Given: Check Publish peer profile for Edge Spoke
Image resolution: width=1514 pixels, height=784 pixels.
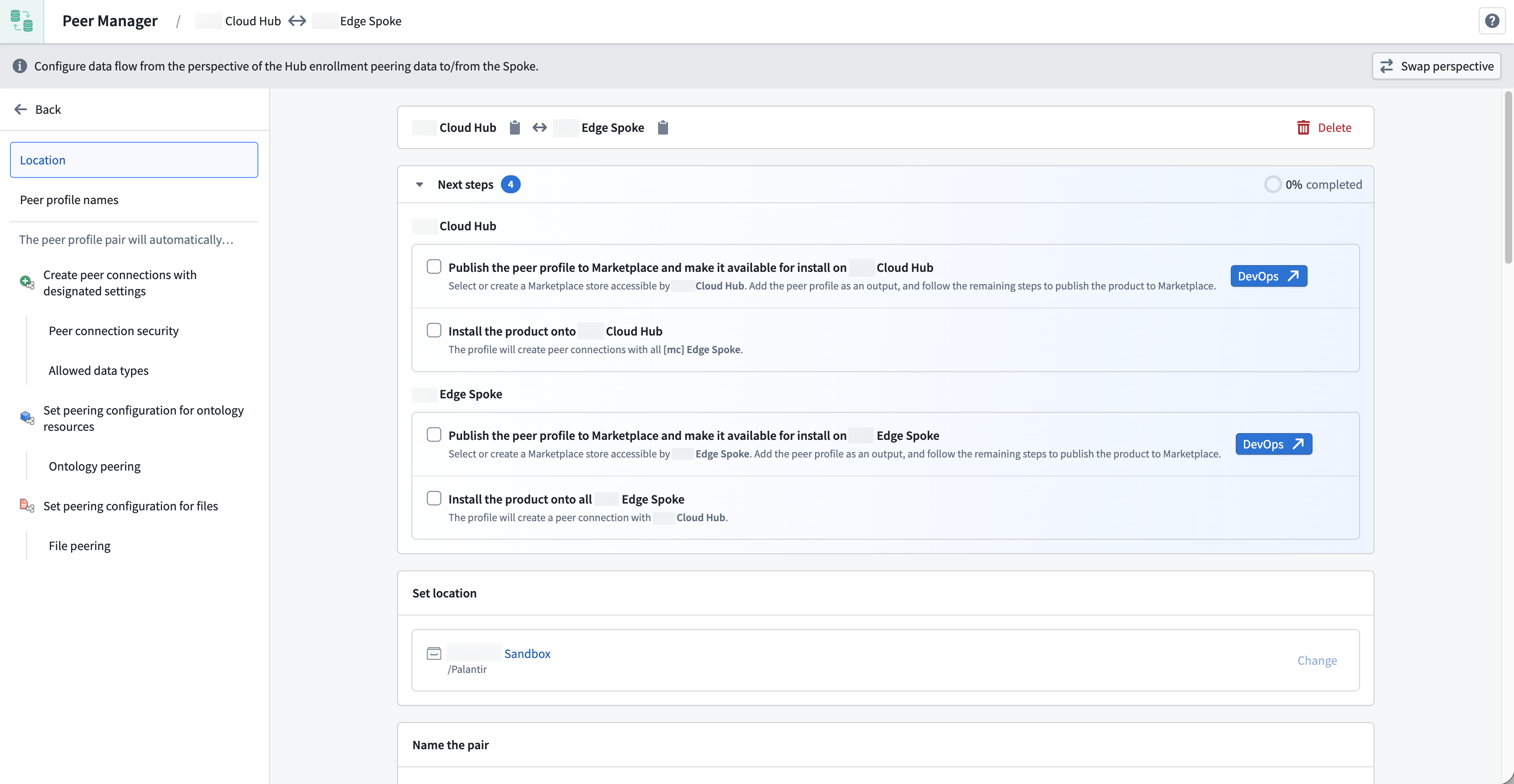Looking at the screenshot, I should [x=434, y=435].
